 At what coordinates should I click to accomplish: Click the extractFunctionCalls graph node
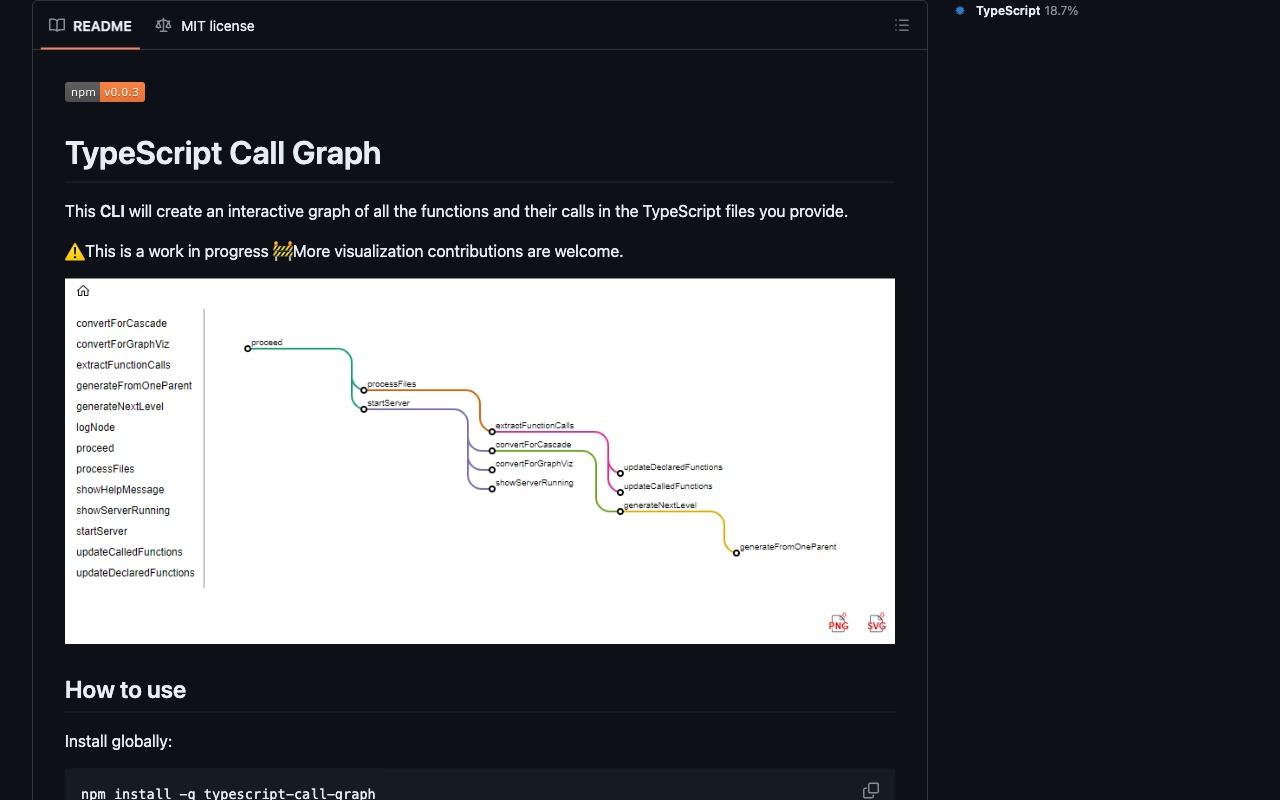pos(492,432)
